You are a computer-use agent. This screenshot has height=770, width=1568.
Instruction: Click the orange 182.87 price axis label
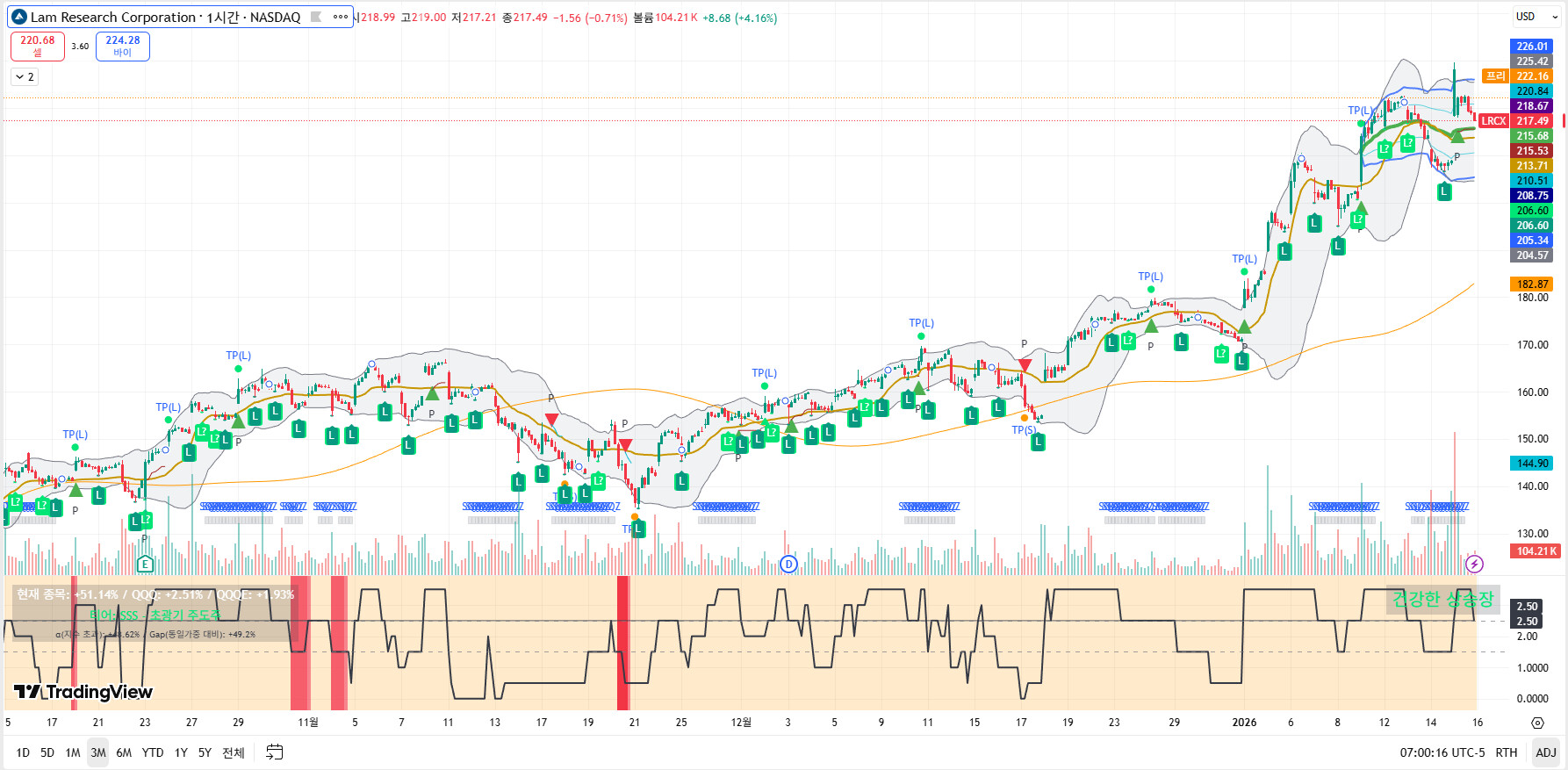click(x=1532, y=284)
